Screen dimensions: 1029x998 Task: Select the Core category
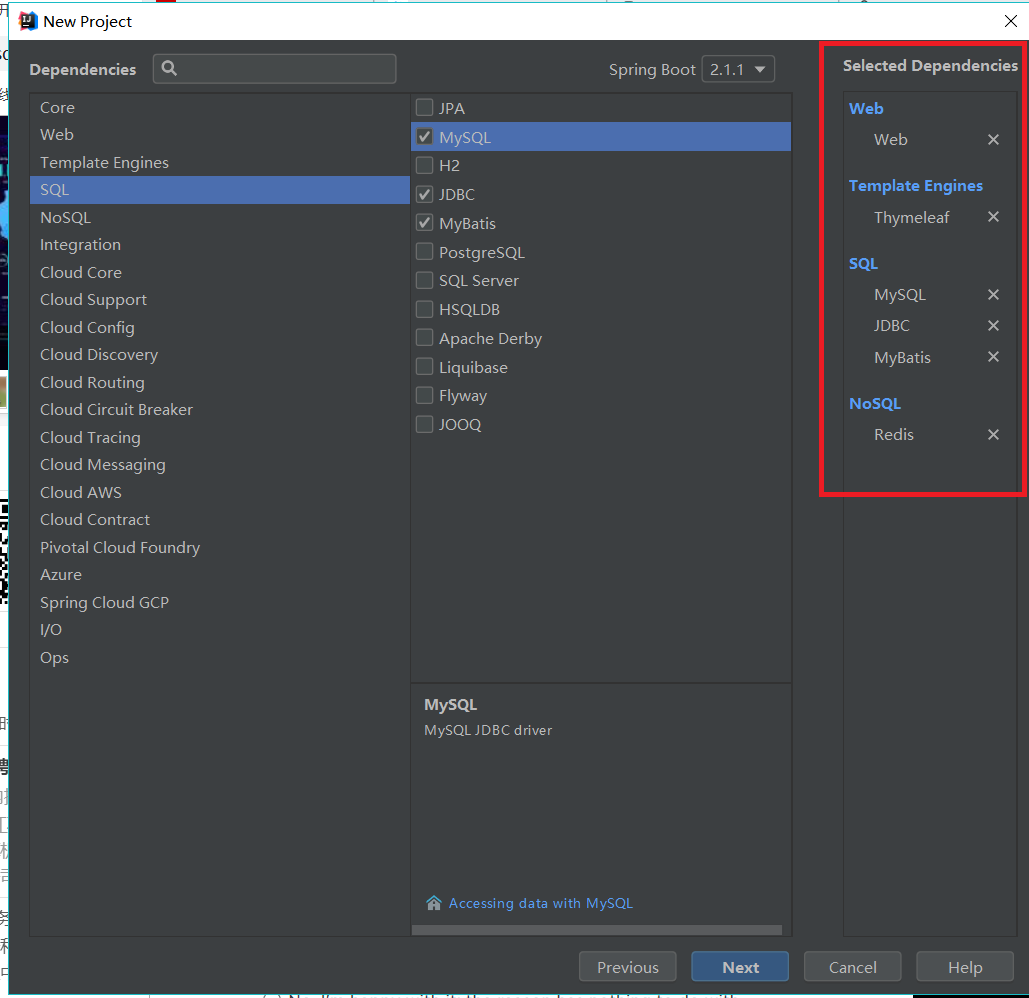click(x=220, y=108)
